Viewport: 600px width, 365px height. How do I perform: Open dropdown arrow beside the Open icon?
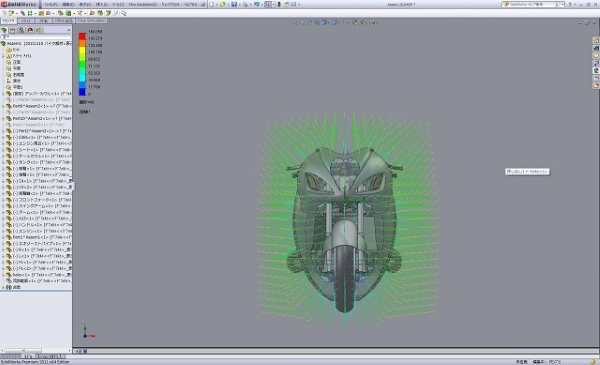point(228,5)
